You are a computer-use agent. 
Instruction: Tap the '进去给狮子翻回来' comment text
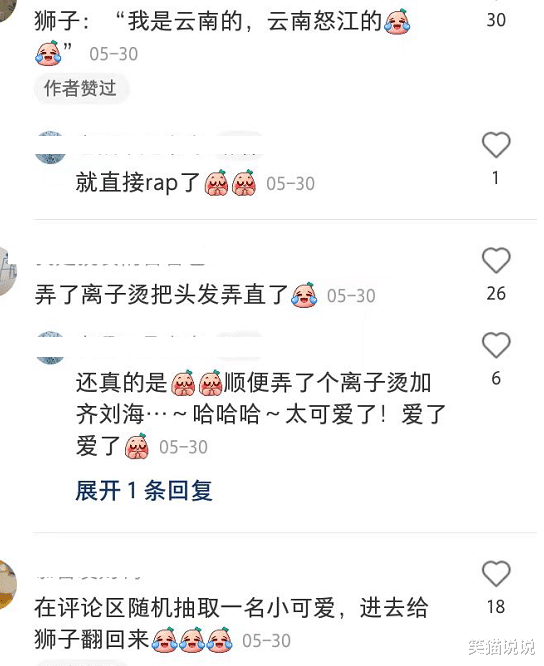pyautogui.click(x=231, y=624)
